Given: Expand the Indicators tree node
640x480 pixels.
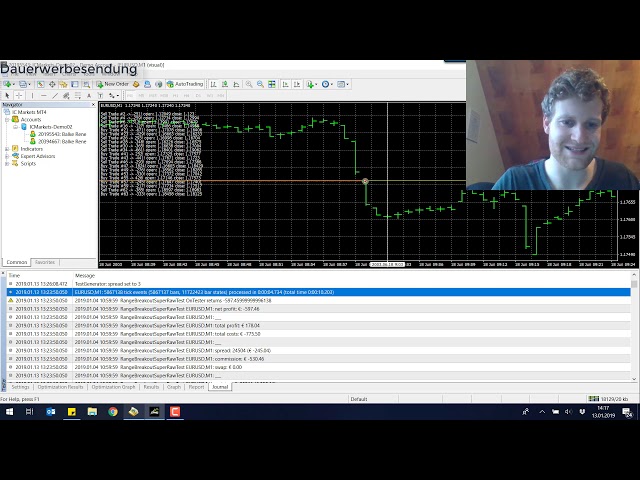Looking at the screenshot, I should [x=5, y=149].
